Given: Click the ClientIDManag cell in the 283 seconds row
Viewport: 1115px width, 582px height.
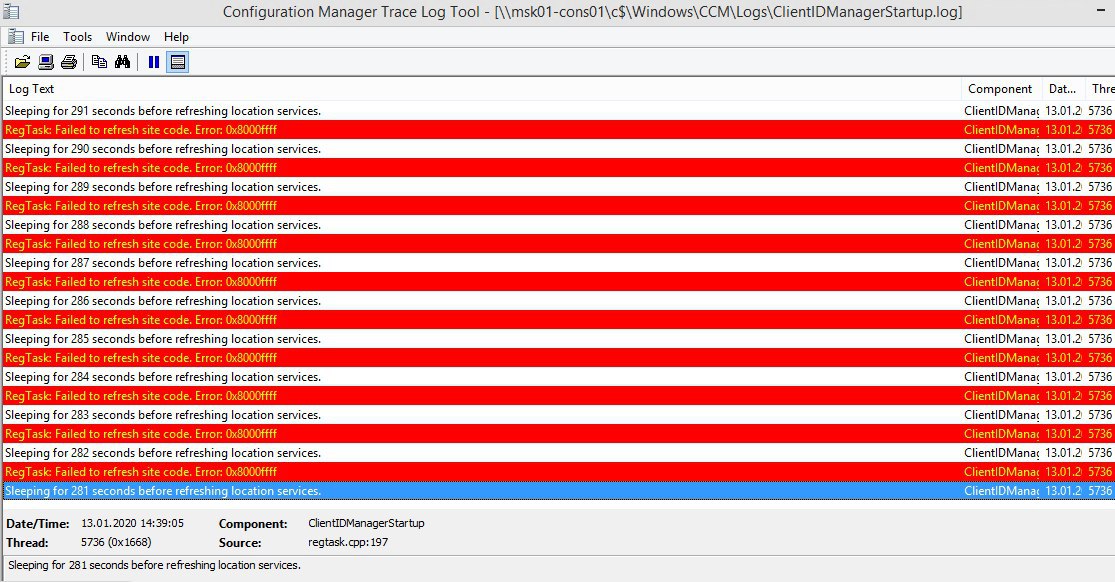Looking at the screenshot, I should 1001,415.
